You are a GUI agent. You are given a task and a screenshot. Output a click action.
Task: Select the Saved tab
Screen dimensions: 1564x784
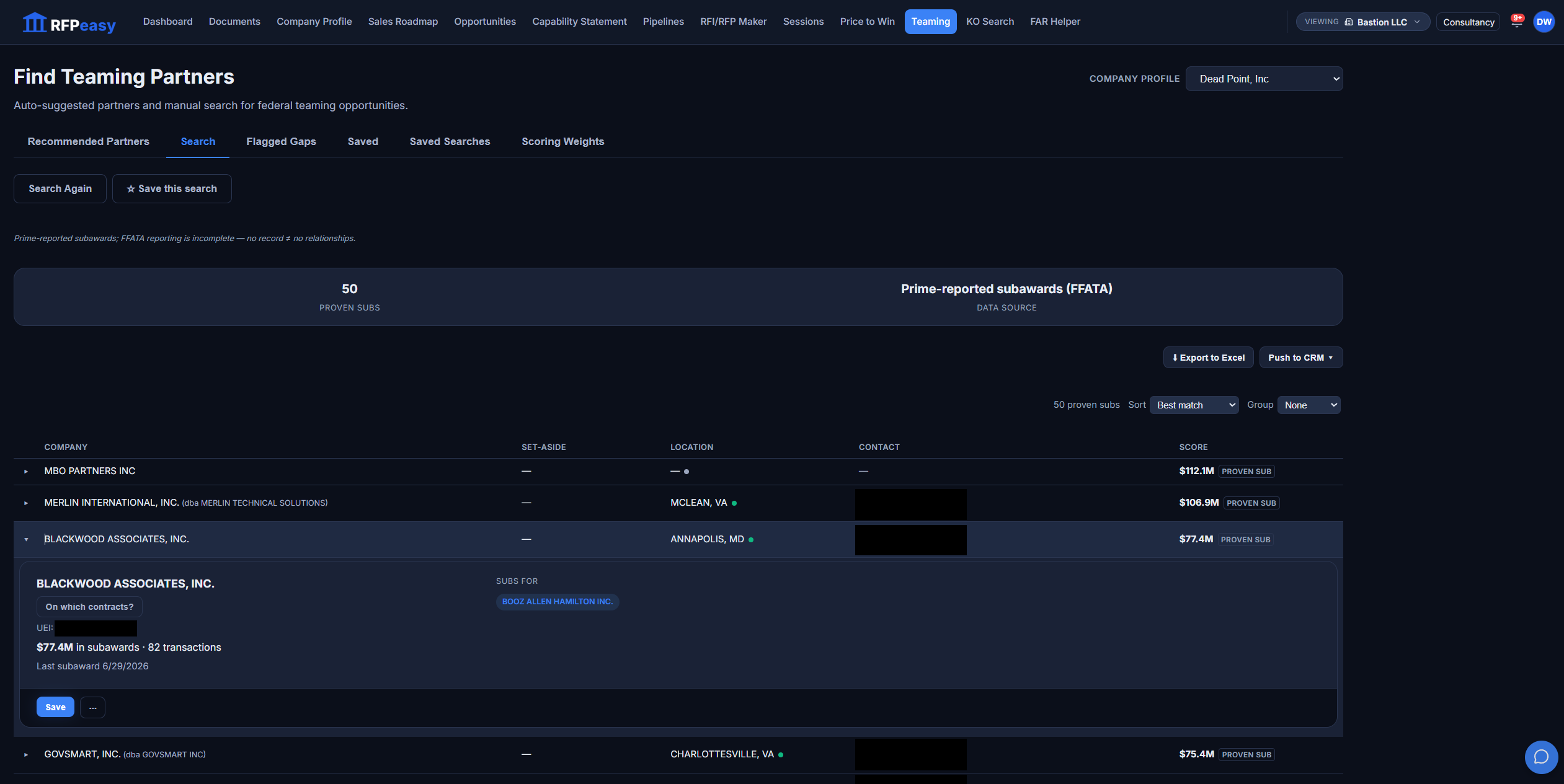pyautogui.click(x=363, y=141)
